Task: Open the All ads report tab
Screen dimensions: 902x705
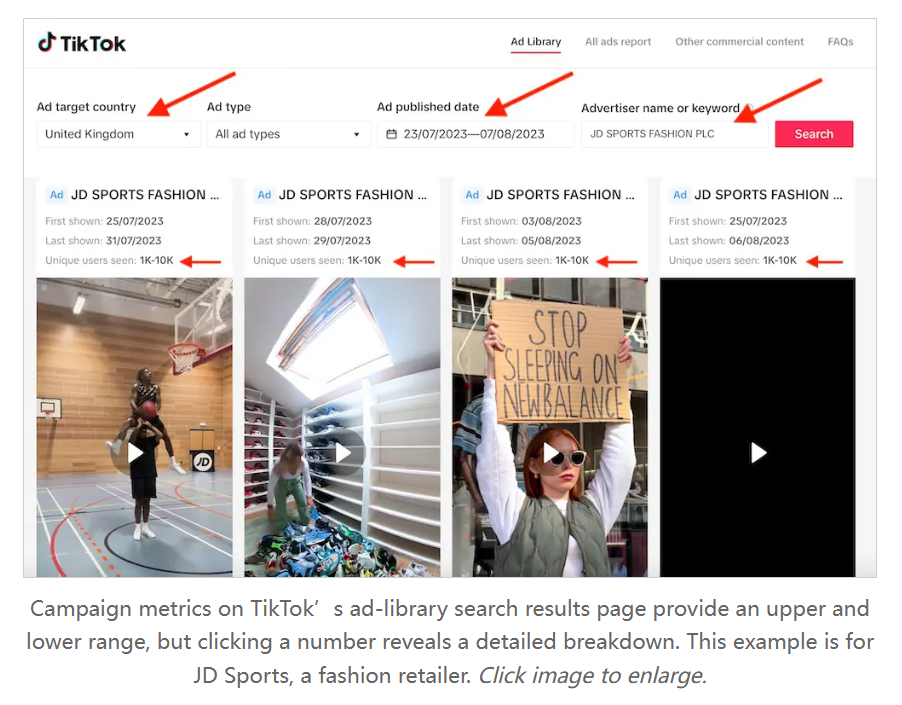Action: pos(618,42)
